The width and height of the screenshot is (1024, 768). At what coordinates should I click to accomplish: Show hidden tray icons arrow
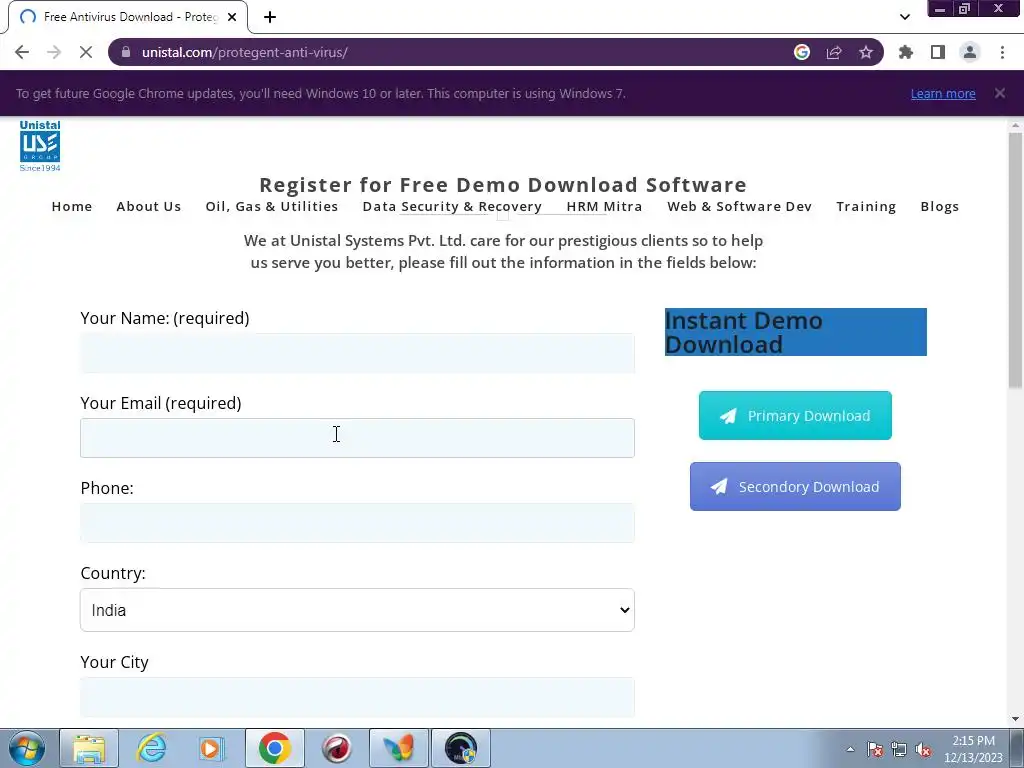point(850,749)
